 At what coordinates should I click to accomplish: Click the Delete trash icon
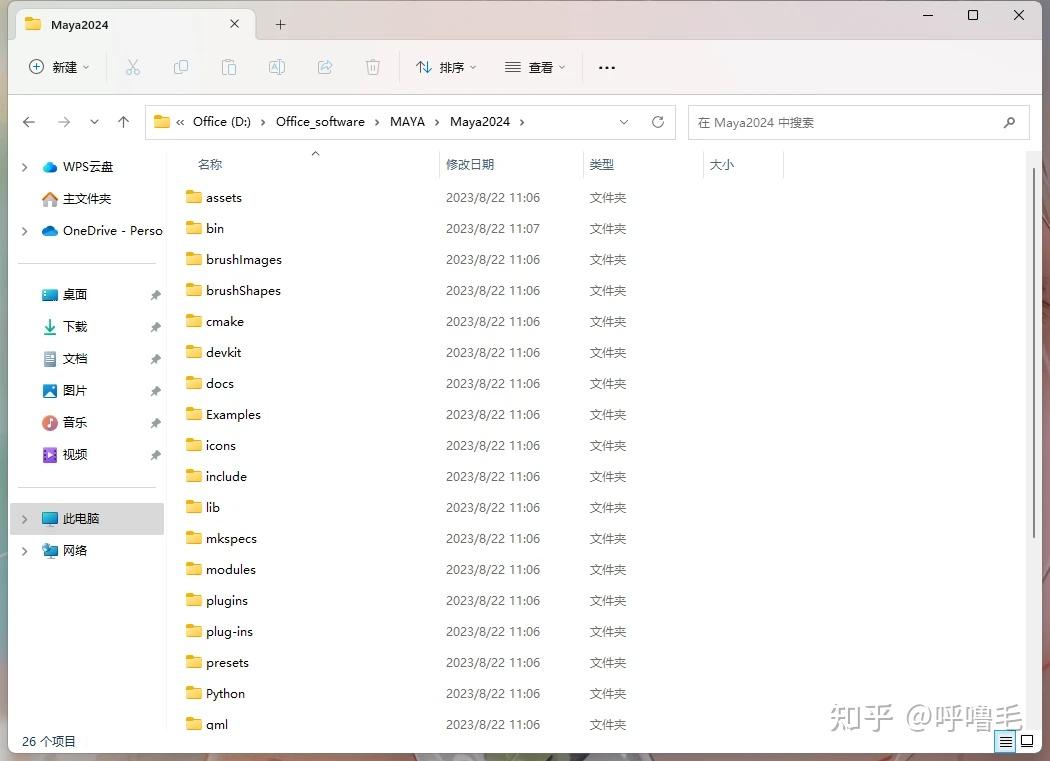[x=373, y=67]
